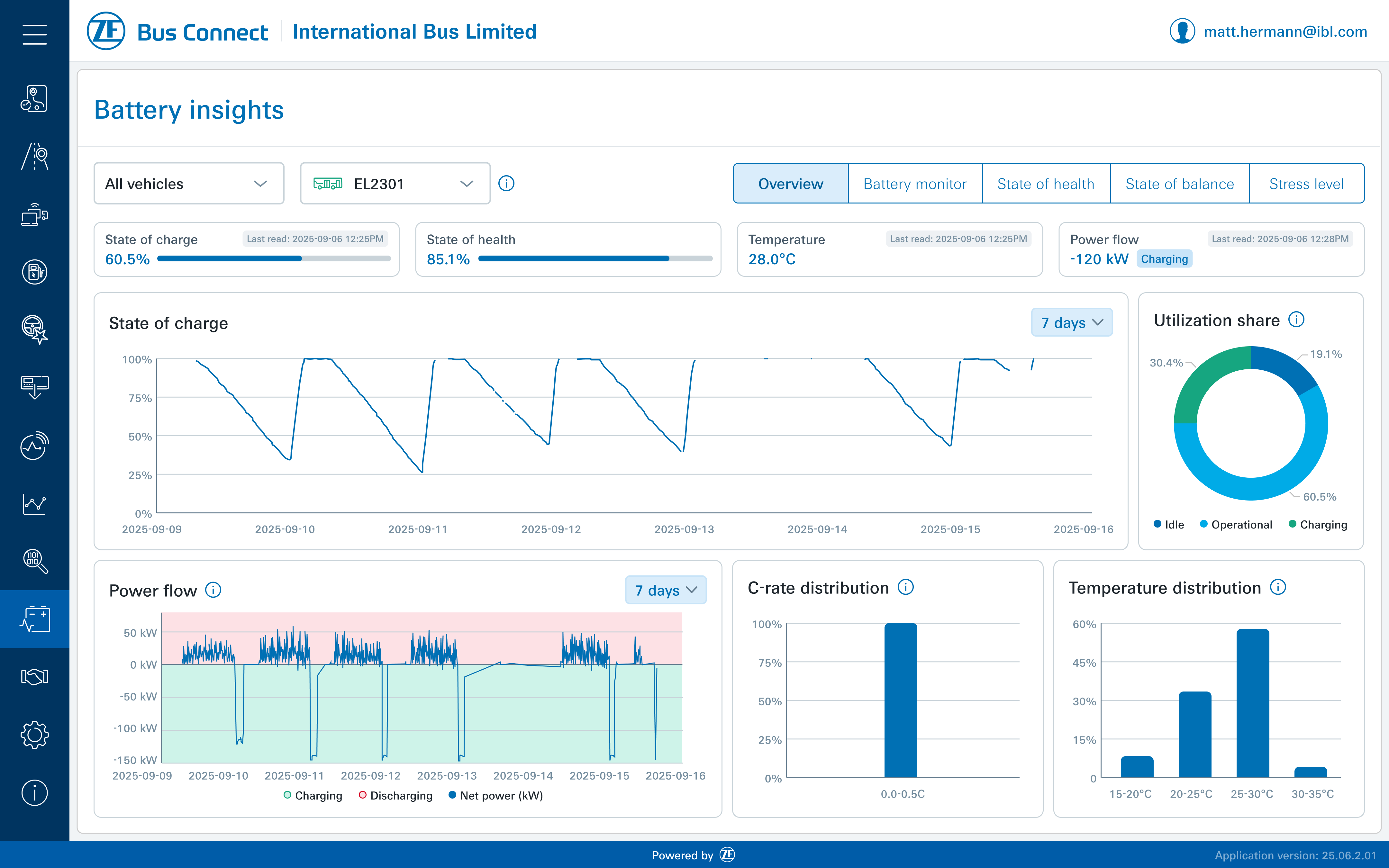
Task: Open the route map sidebar icon
Action: pyautogui.click(x=34, y=99)
